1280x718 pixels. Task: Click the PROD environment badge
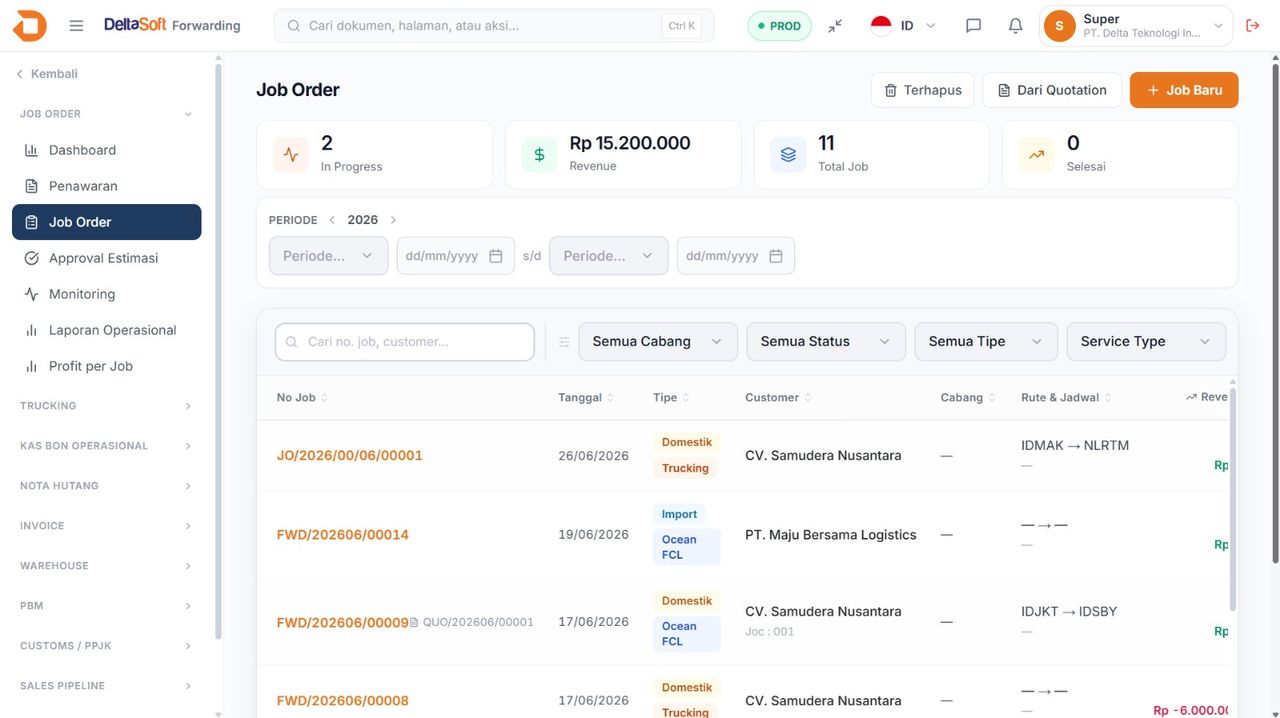tap(780, 26)
